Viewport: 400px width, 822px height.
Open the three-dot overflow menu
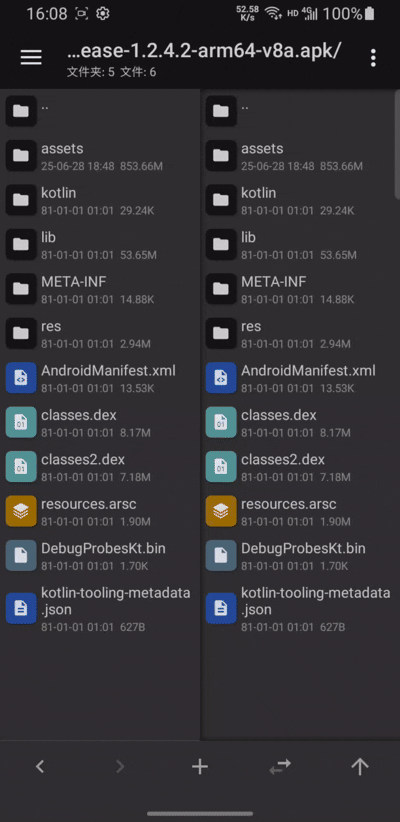pos(373,58)
